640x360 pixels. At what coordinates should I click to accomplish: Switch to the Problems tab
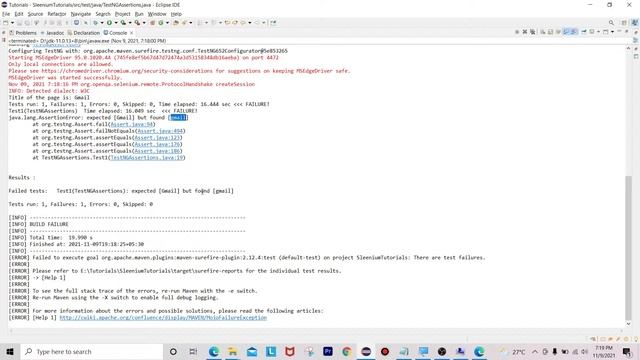click(23, 33)
